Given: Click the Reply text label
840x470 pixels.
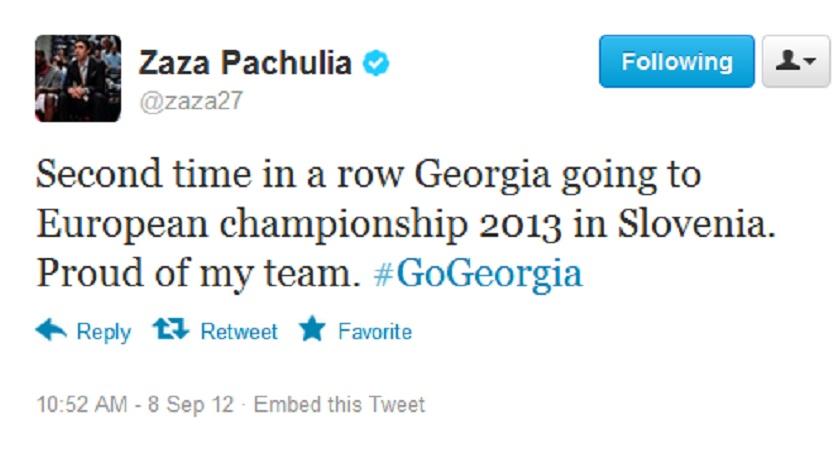Looking at the screenshot, I should coord(104,331).
